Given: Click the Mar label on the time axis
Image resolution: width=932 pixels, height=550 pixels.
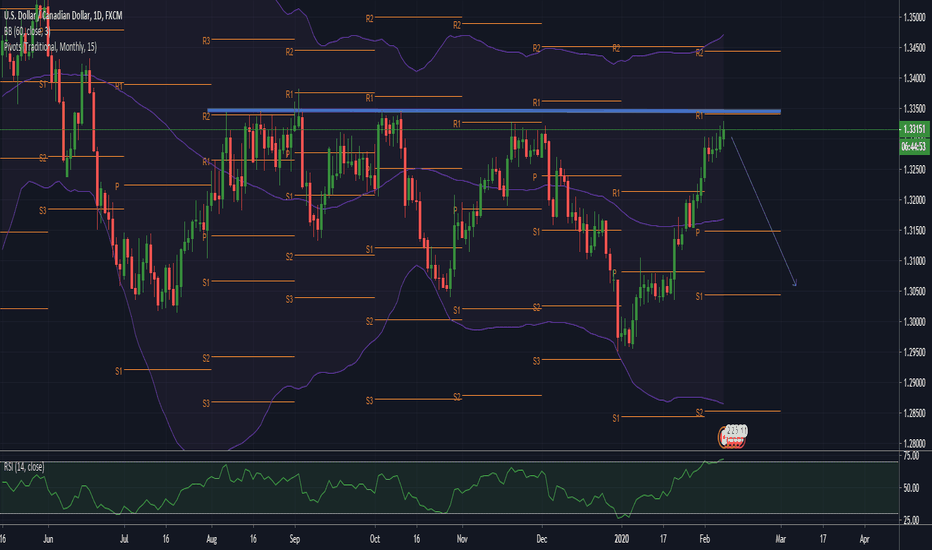Looking at the screenshot, I should click(780, 539).
